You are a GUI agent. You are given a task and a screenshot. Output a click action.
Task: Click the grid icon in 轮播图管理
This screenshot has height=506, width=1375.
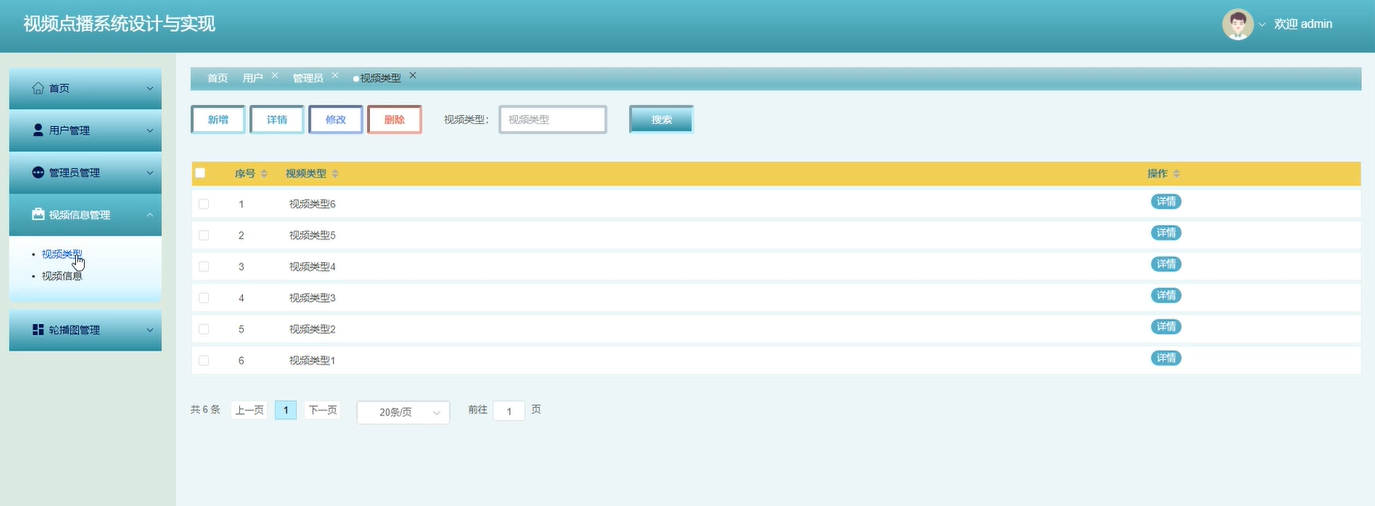38,329
